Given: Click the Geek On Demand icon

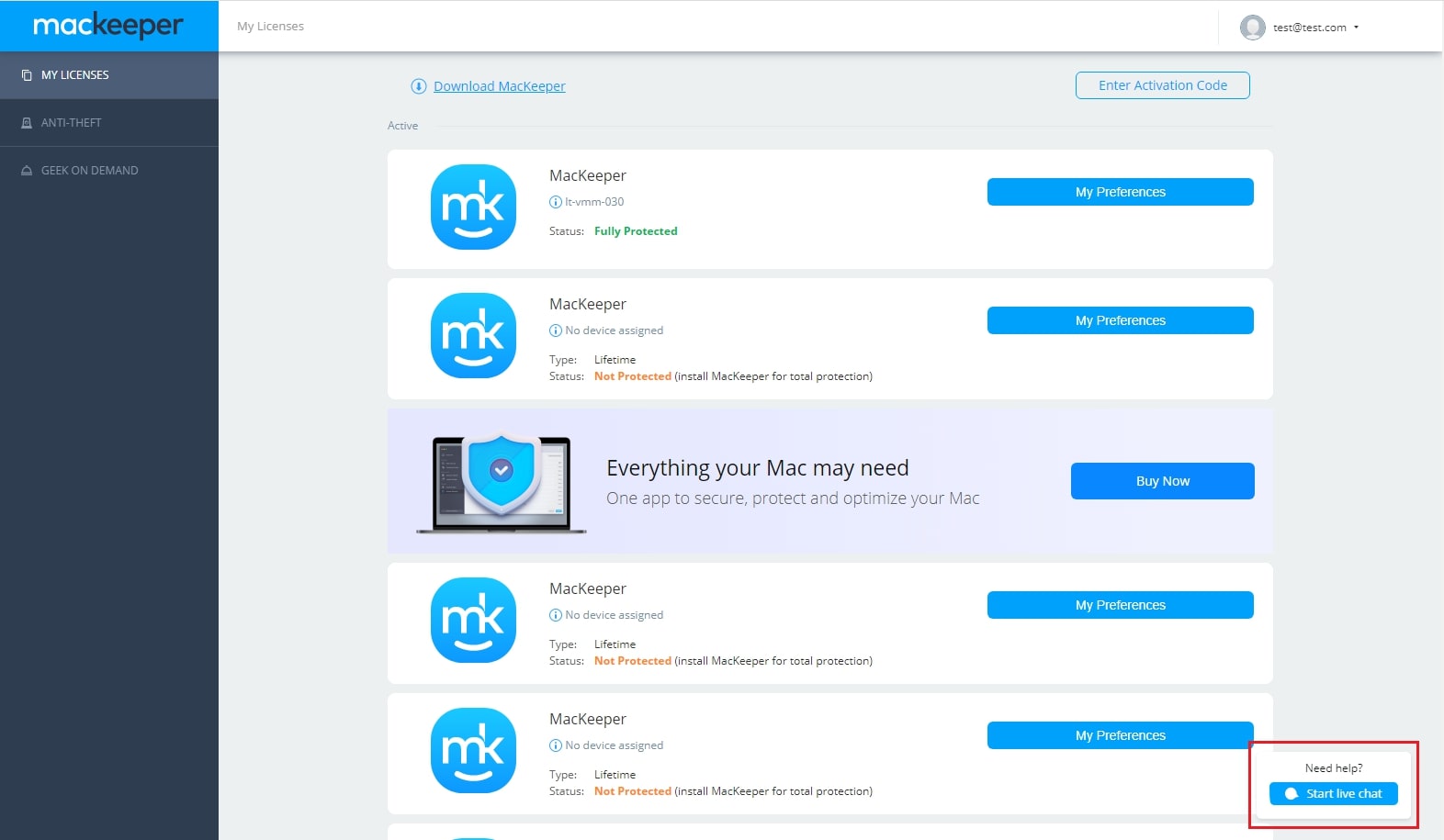Looking at the screenshot, I should click(x=27, y=171).
